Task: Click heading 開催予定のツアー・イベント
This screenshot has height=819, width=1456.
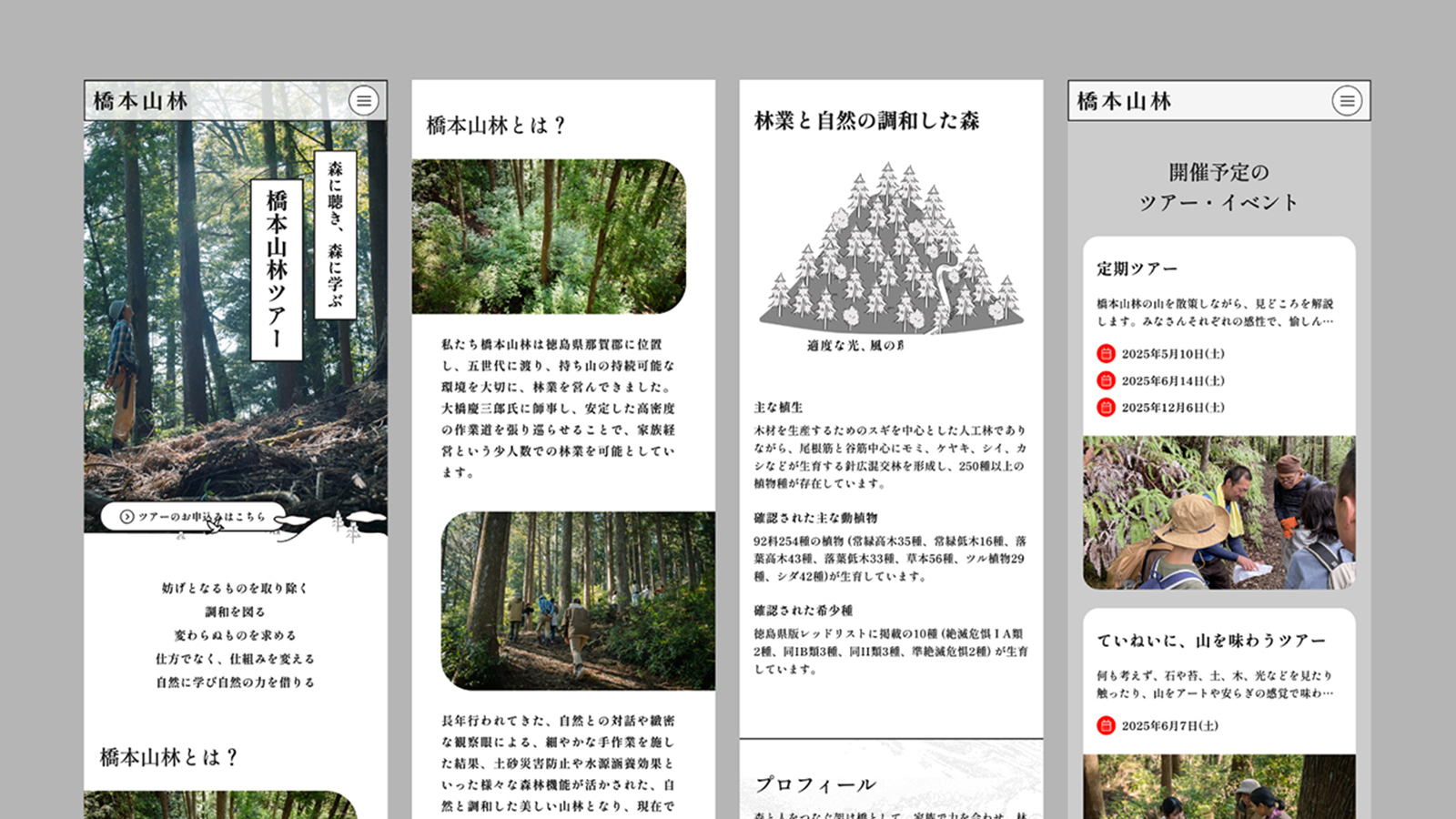Action: 1218,187
